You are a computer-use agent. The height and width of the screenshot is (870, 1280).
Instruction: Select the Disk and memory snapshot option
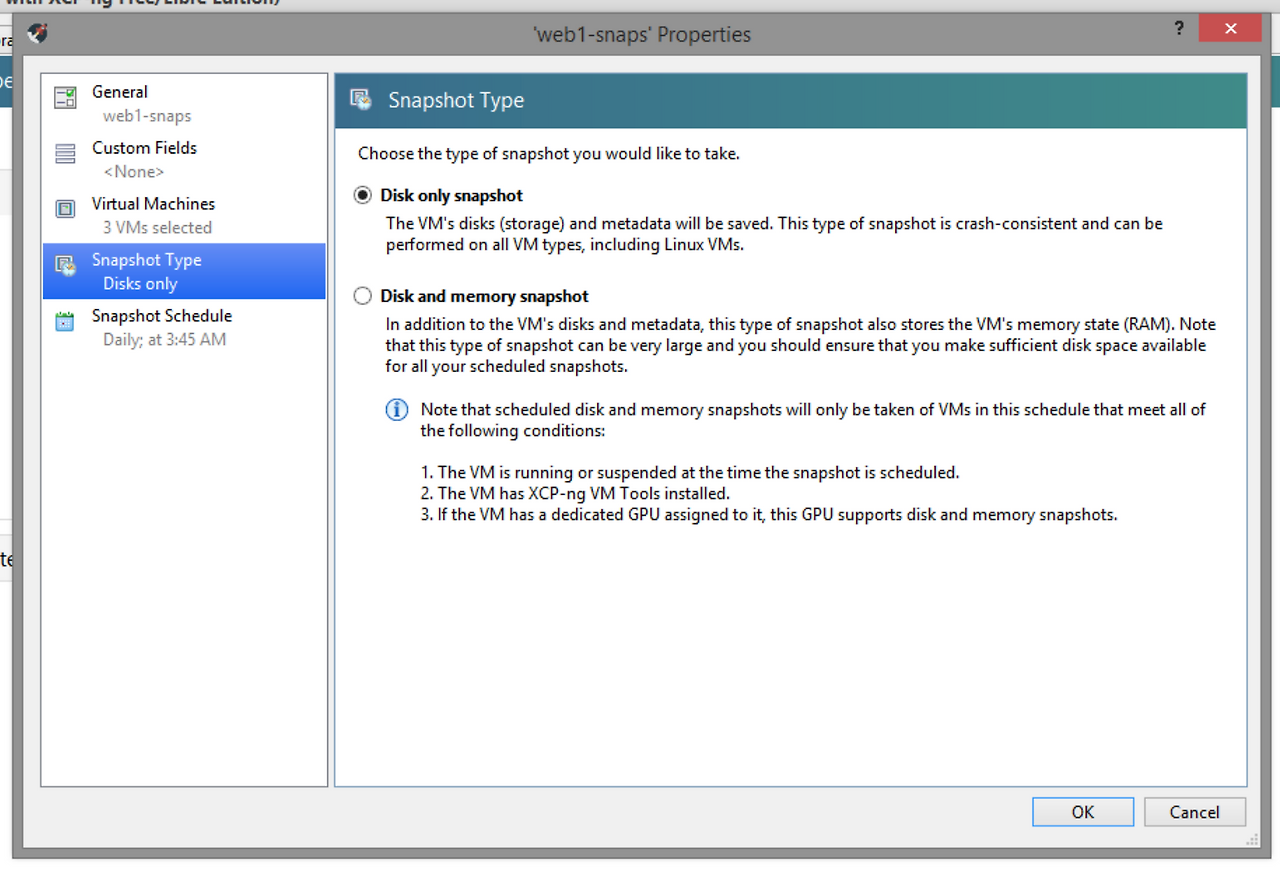(363, 296)
